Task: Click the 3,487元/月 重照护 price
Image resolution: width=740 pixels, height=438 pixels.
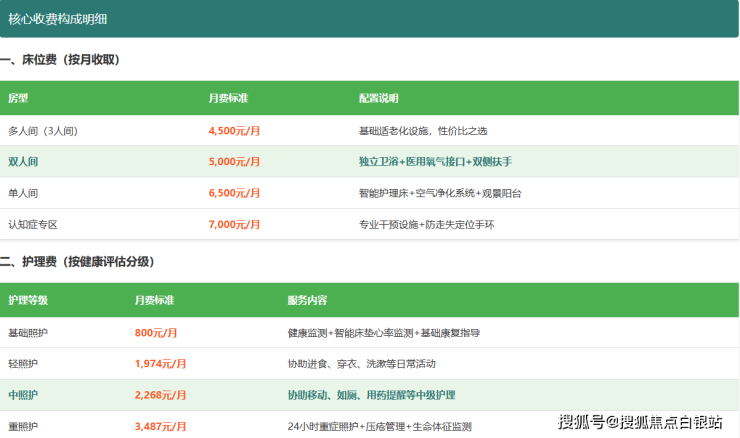Action: coord(160,427)
